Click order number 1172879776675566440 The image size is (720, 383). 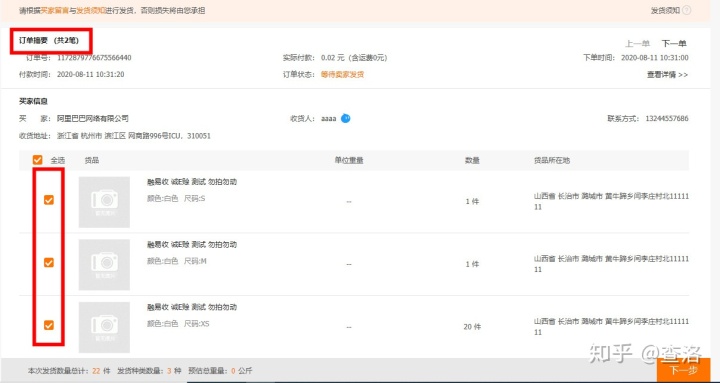[94, 58]
